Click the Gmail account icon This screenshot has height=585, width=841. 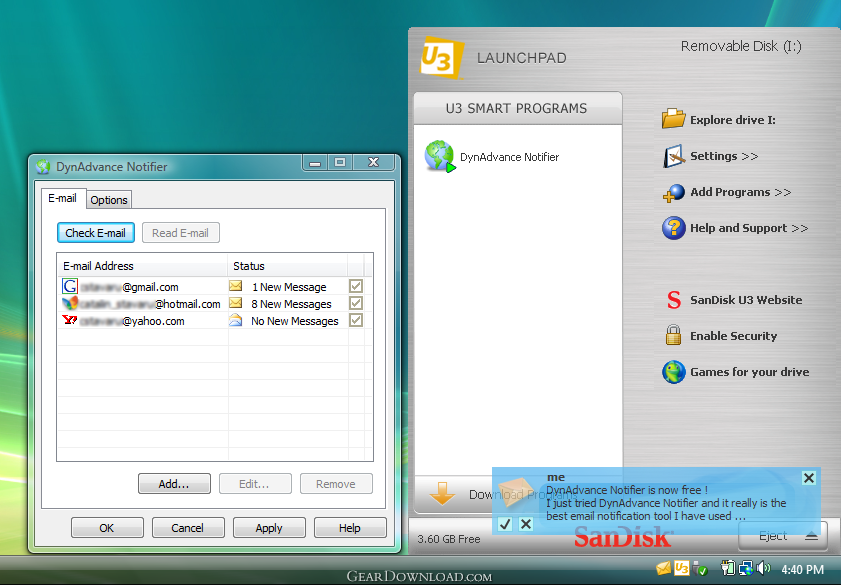(70, 286)
